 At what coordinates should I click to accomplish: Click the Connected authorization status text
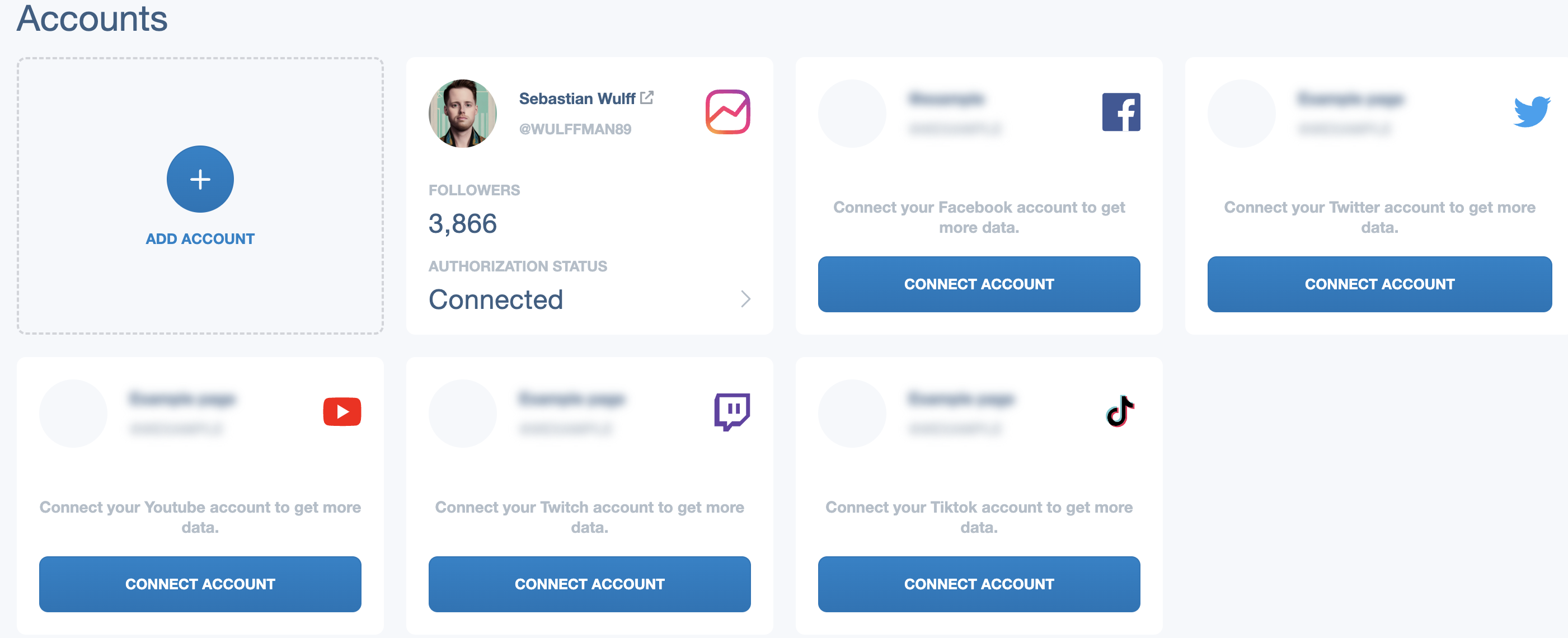click(x=495, y=299)
